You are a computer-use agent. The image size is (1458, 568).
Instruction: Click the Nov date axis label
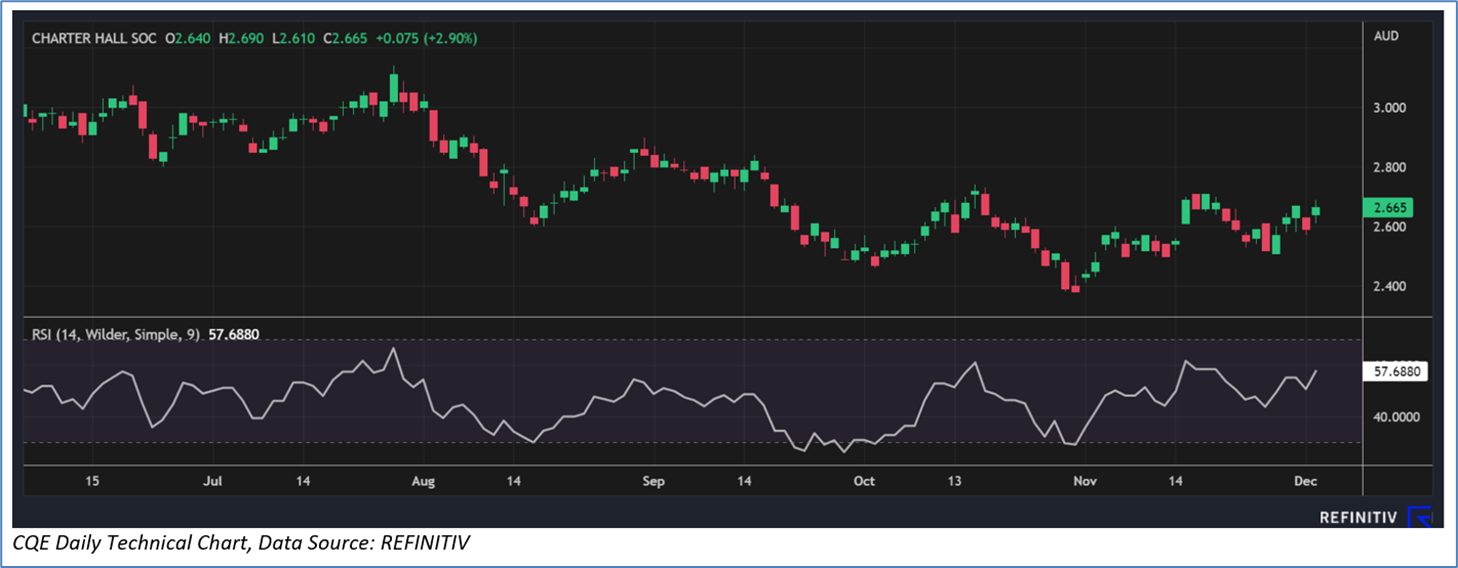[x=1085, y=481]
